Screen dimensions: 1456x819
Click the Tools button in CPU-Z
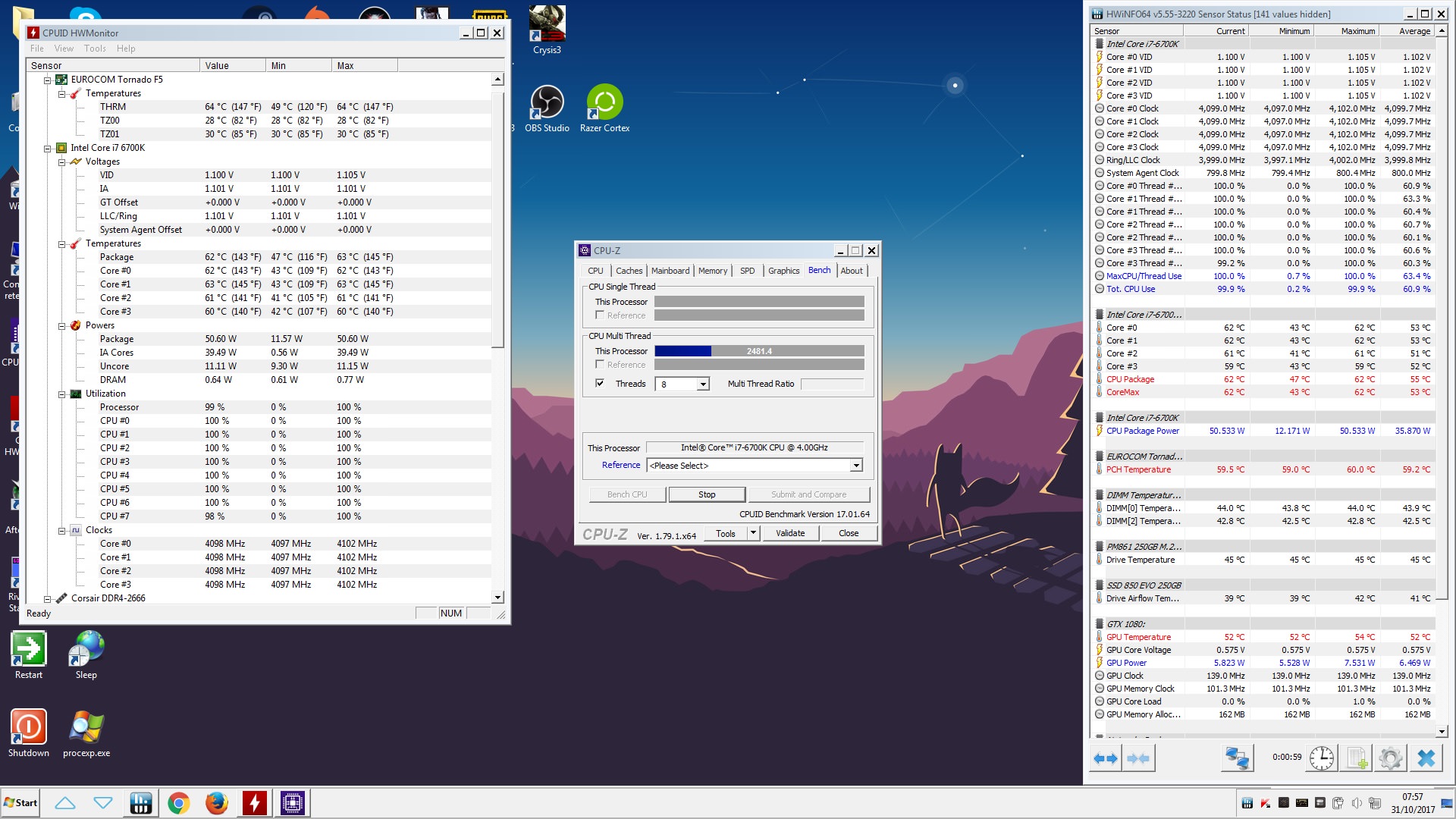(726, 533)
